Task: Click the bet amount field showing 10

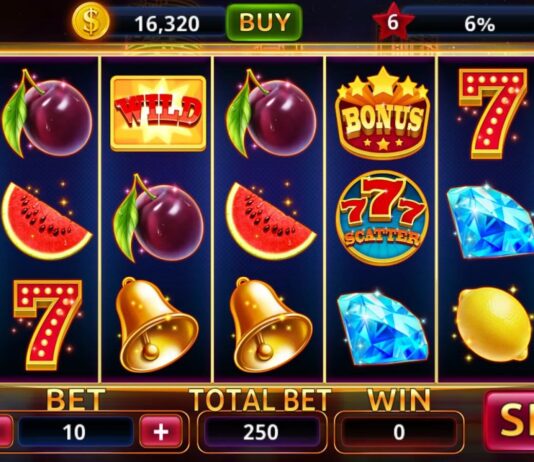Action: point(76,432)
